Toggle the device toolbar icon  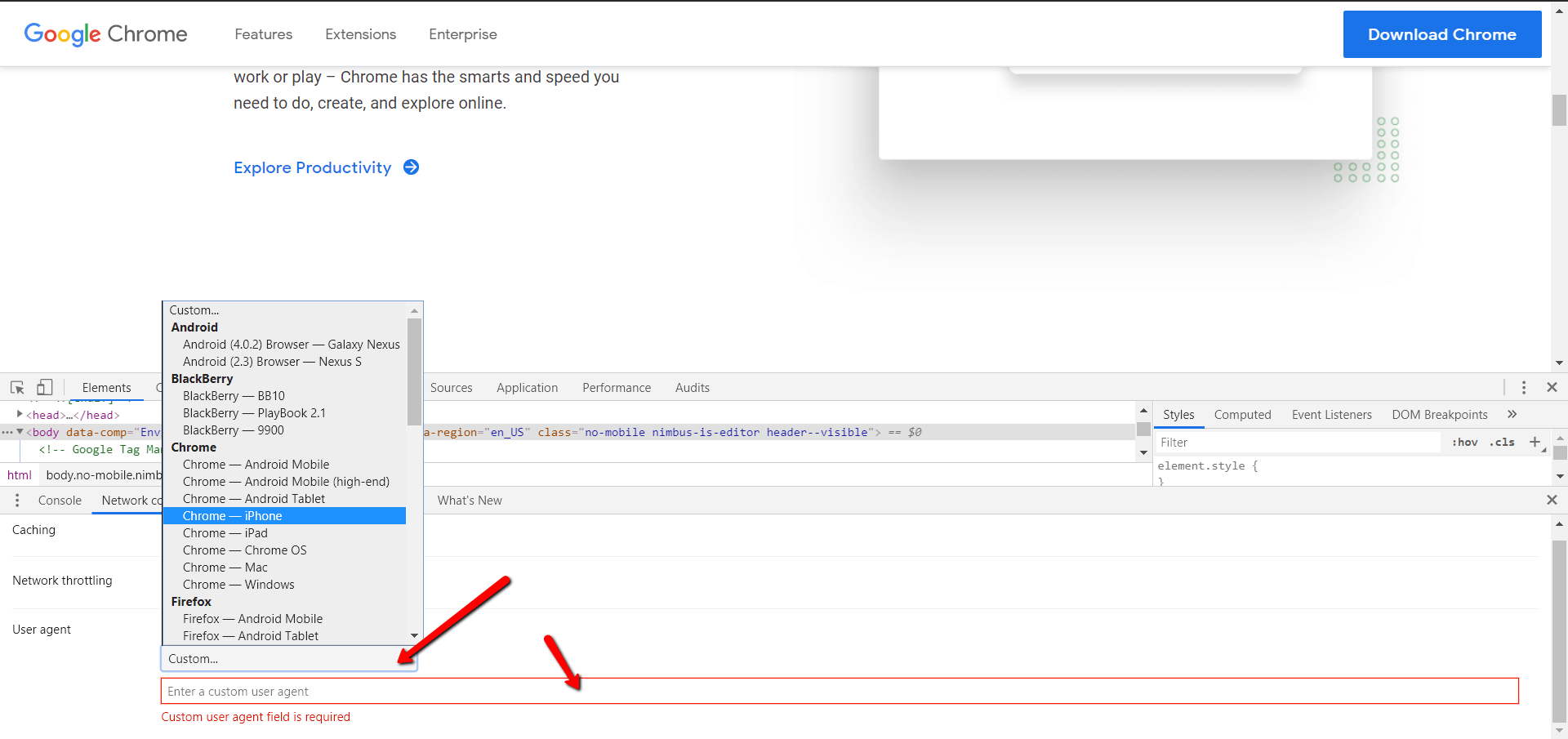[45, 388]
